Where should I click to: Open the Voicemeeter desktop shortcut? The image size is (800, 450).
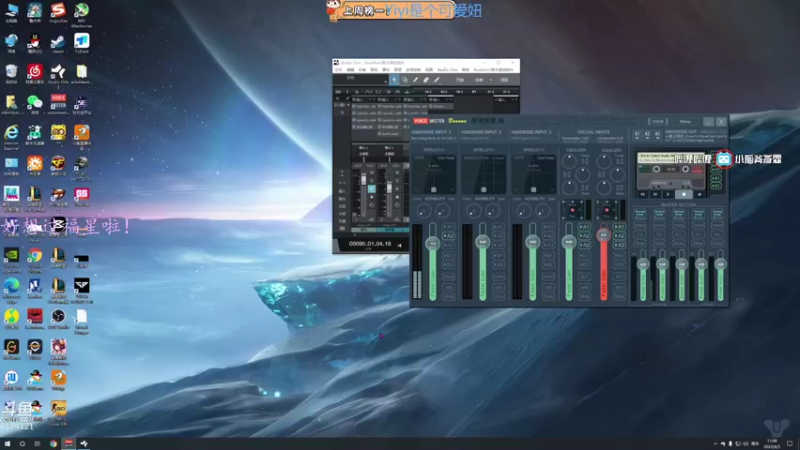coord(58,105)
